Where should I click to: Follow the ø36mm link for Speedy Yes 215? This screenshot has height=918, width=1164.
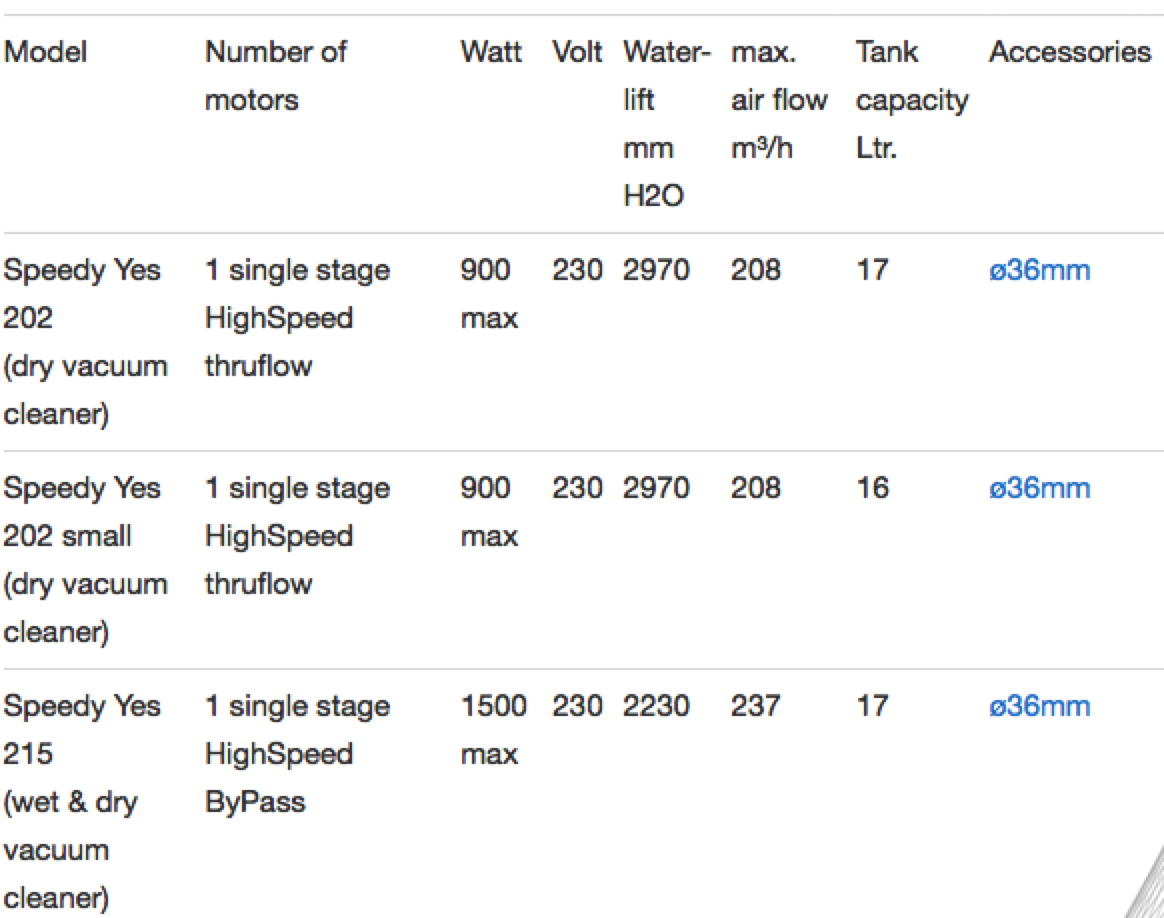click(x=1039, y=706)
